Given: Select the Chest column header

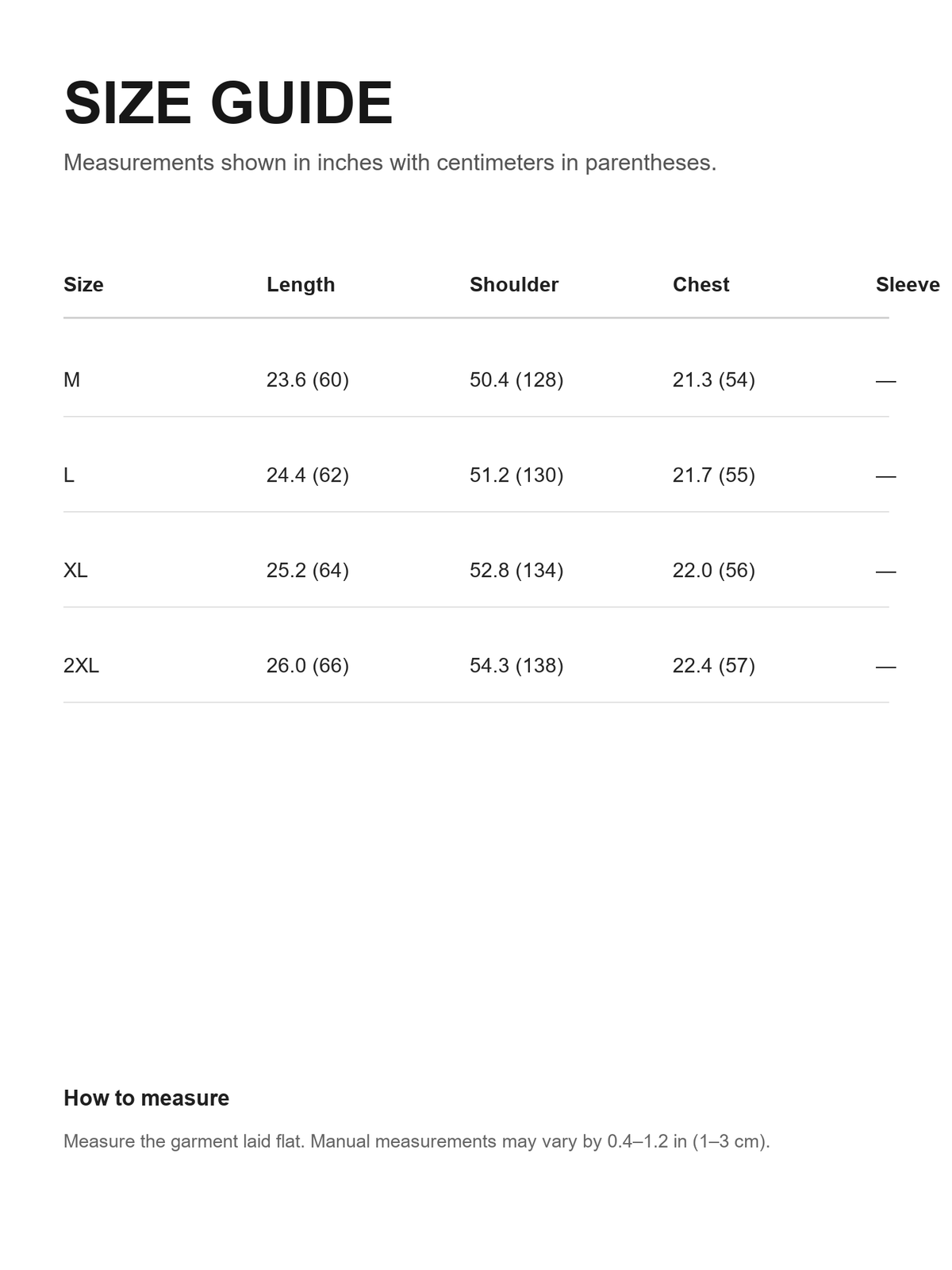Looking at the screenshot, I should 701,284.
